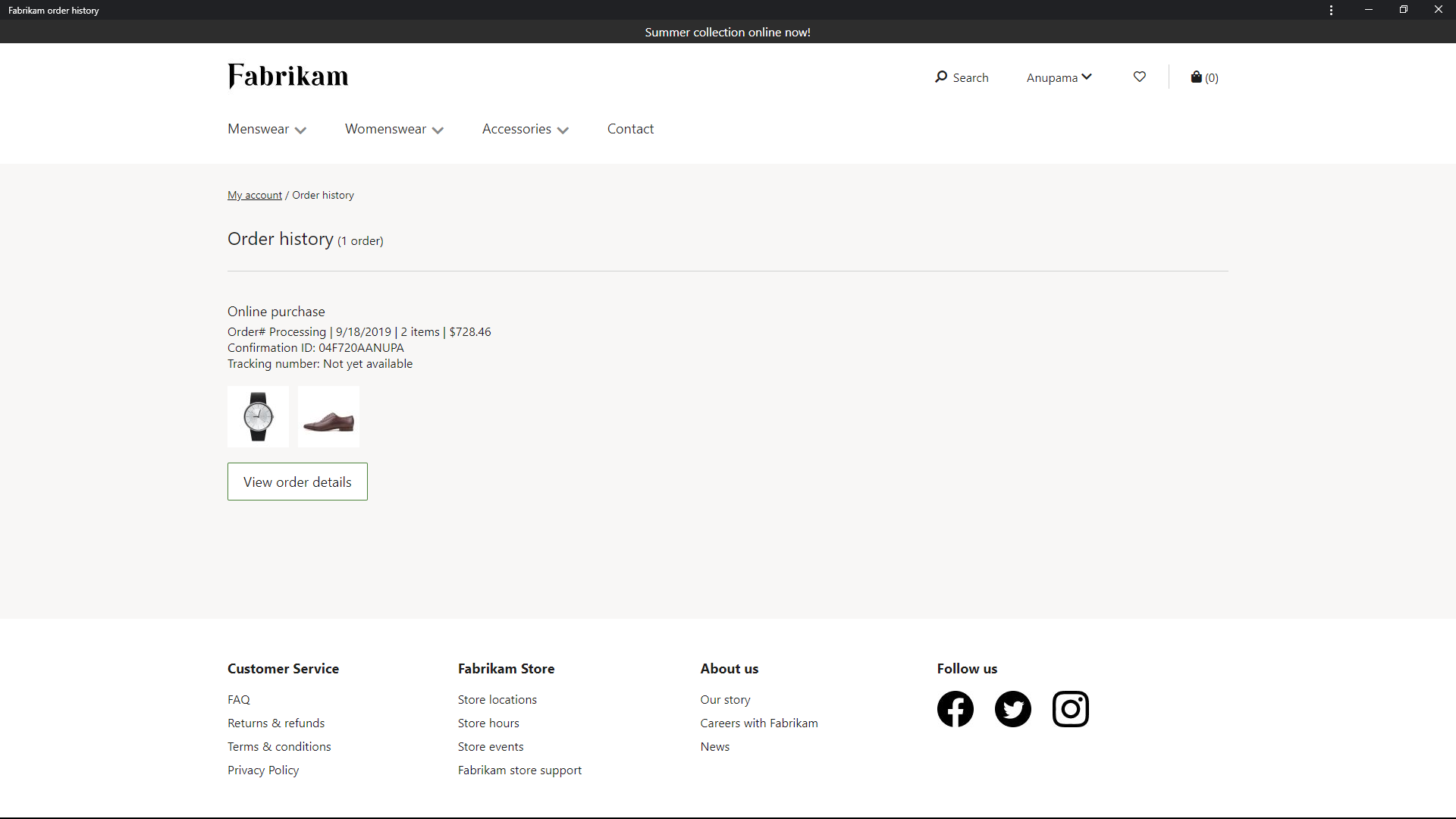Image resolution: width=1456 pixels, height=819 pixels.
Task: Open the Anupama account options
Action: click(1059, 77)
